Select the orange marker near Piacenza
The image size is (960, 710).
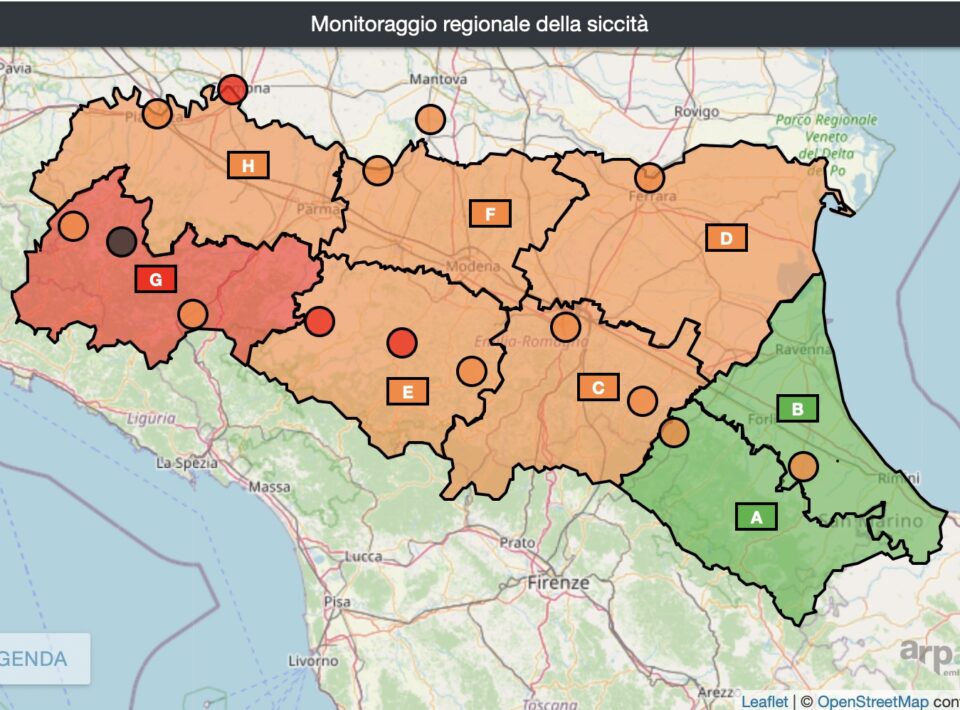pos(156,114)
